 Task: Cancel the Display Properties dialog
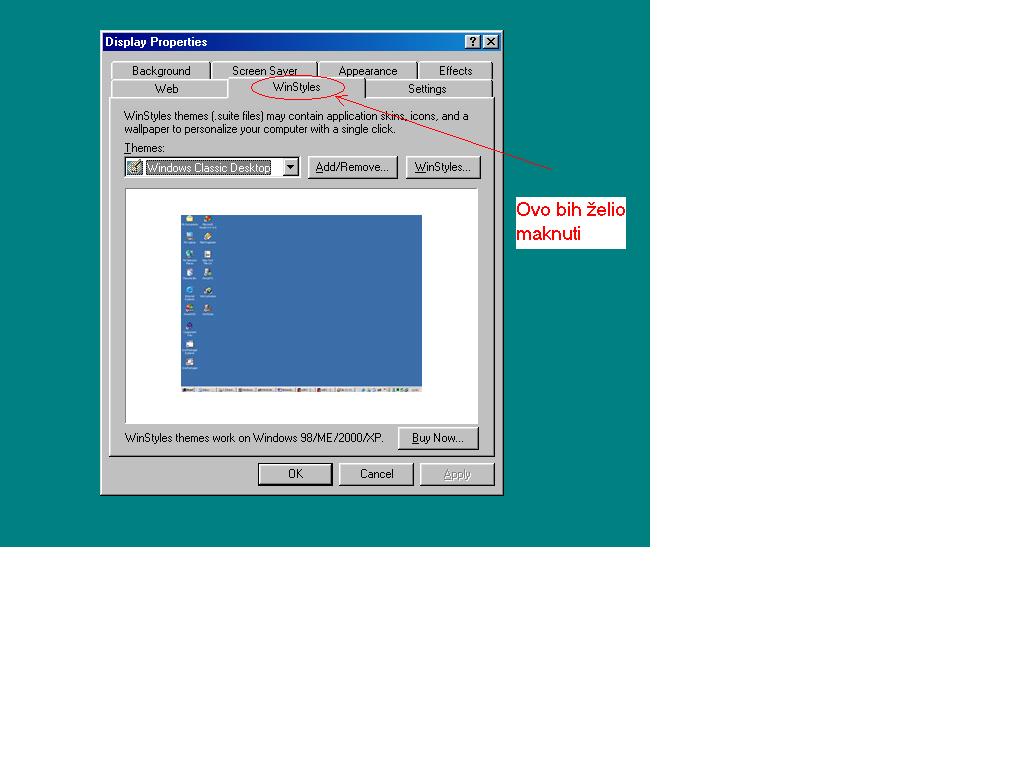click(376, 474)
